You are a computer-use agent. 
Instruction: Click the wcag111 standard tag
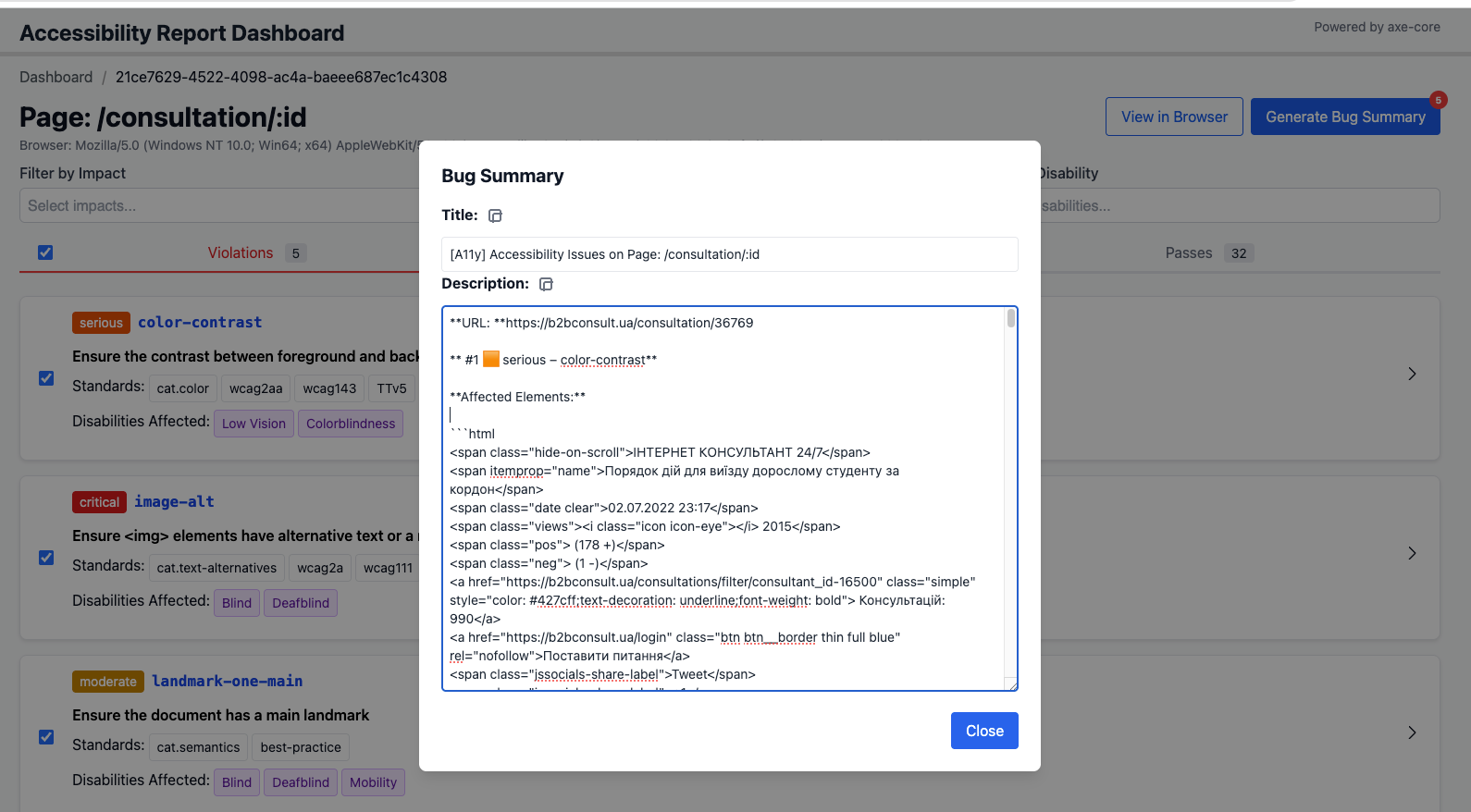[x=388, y=568]
